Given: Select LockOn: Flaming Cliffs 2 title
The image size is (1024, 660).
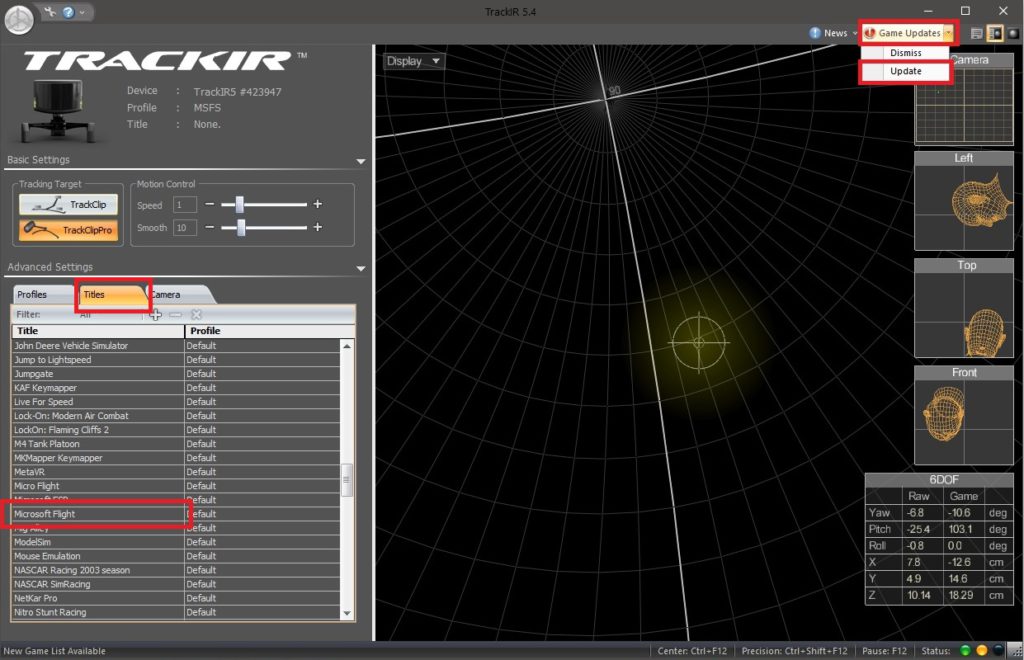Looking at the screenshot, I should point(98,430).
